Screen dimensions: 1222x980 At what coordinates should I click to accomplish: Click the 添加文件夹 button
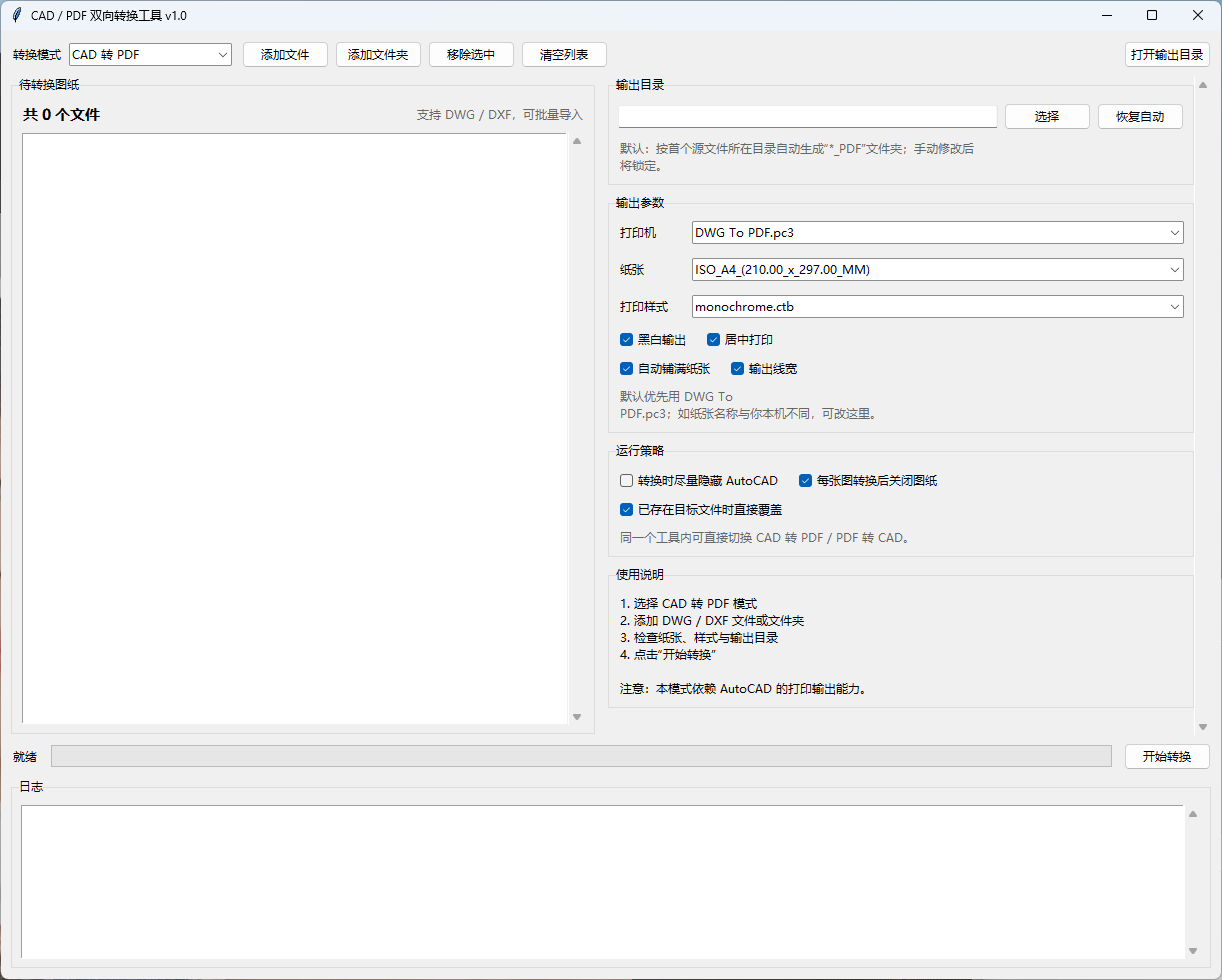pyautogui.click(x=378, y=55)
